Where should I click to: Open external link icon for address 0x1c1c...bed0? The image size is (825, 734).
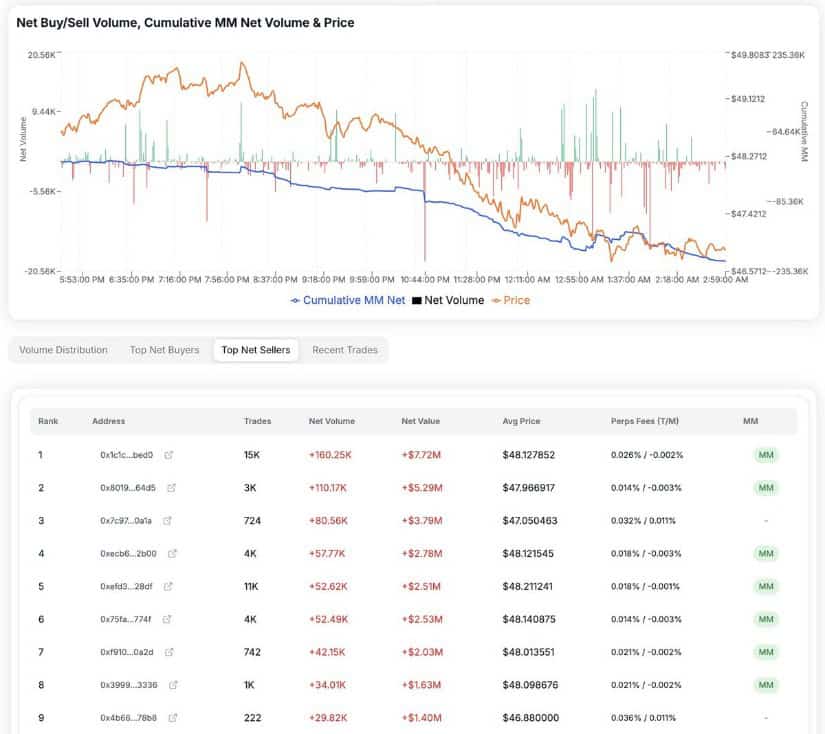(169, 455)
